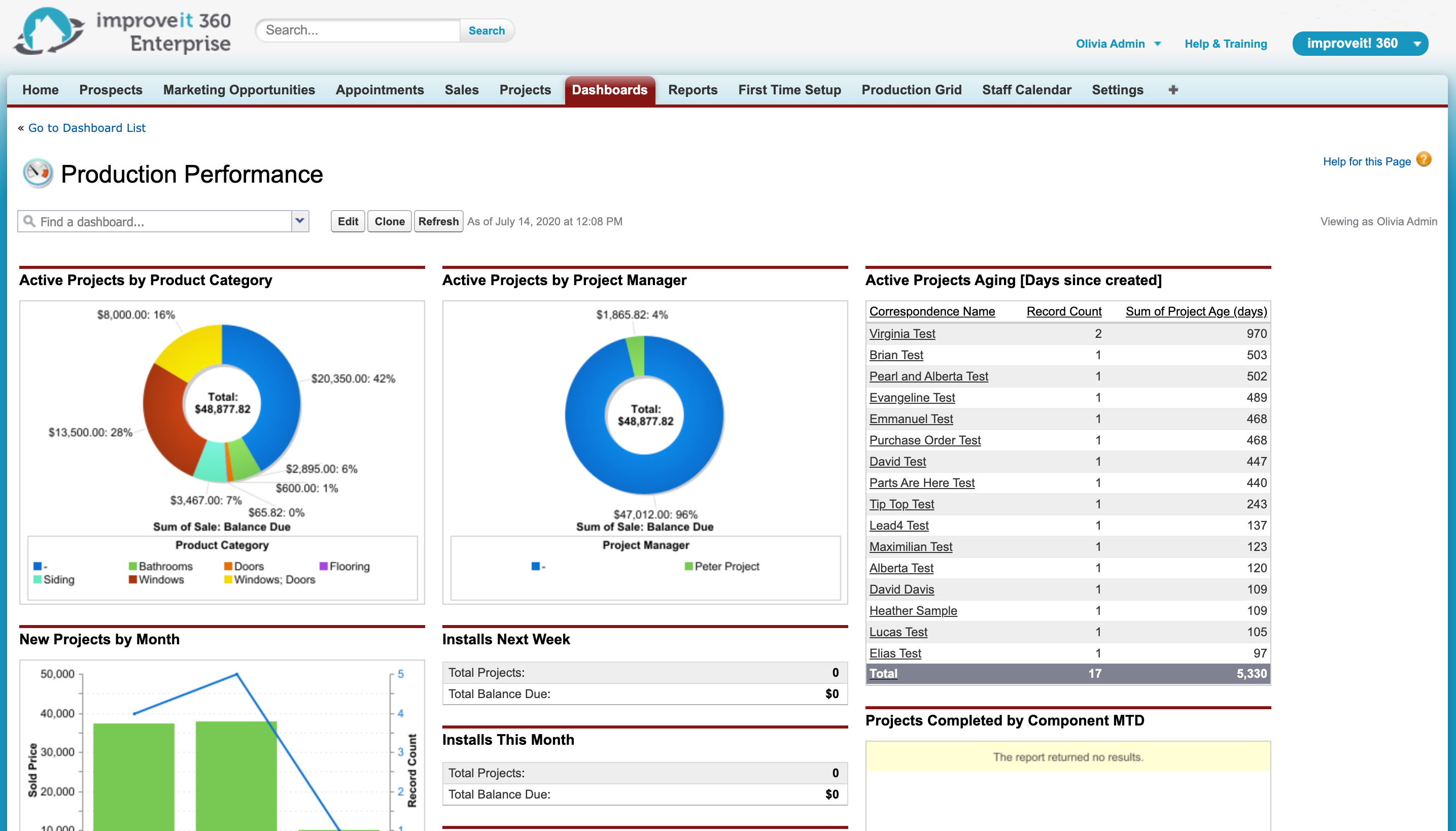Open the Sales tab

click(x=461, y=90)
